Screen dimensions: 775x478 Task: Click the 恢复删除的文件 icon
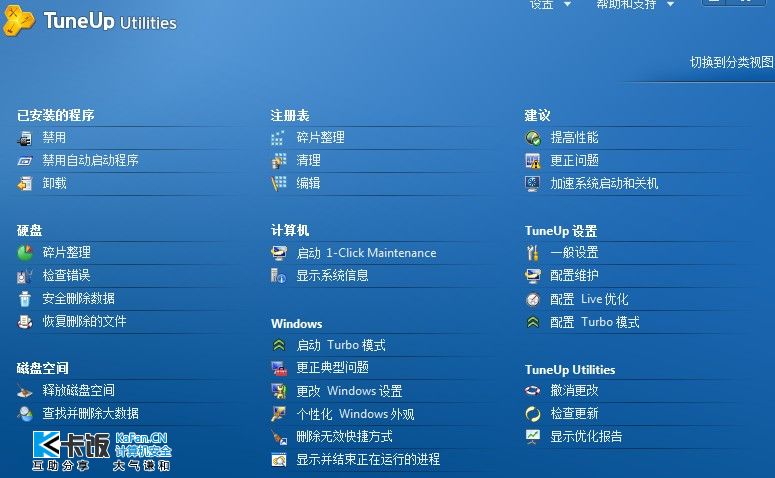25,322
